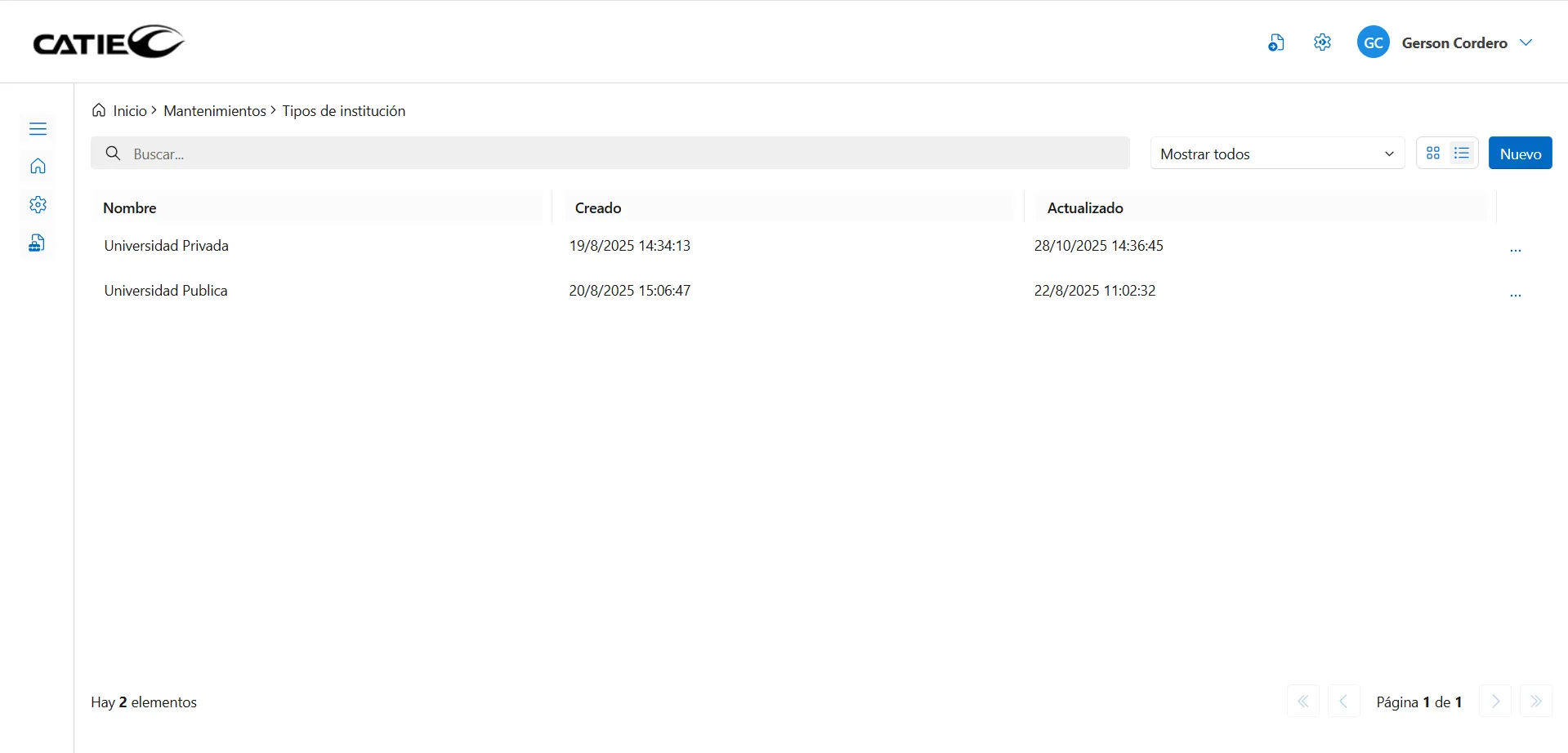Image resolution: width=1568 pixels, height=753 pixels.
Task: Click the Nuevo button
Action: click(x=1520, y=154)
